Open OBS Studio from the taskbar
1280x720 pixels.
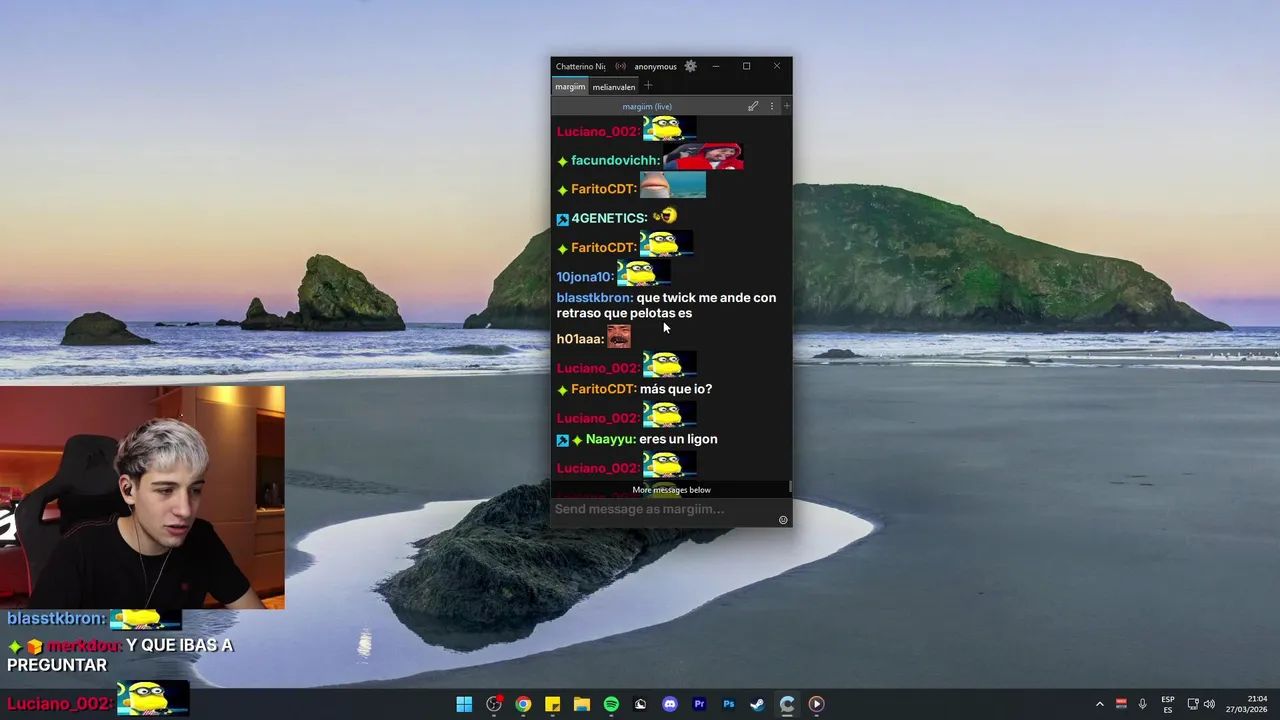[x=494, y=704]
